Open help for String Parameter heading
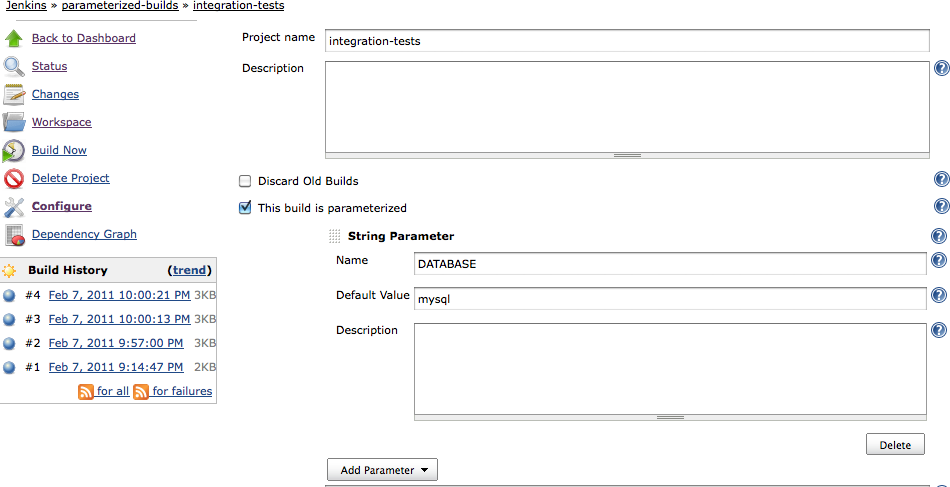Screen dimensions: 950x487 click(938, 236)
